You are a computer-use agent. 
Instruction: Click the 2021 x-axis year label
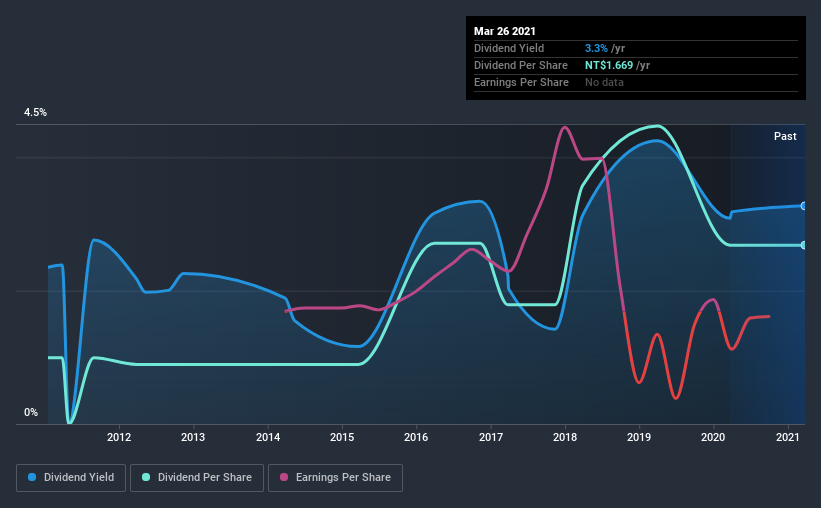[x=787, y=437]
